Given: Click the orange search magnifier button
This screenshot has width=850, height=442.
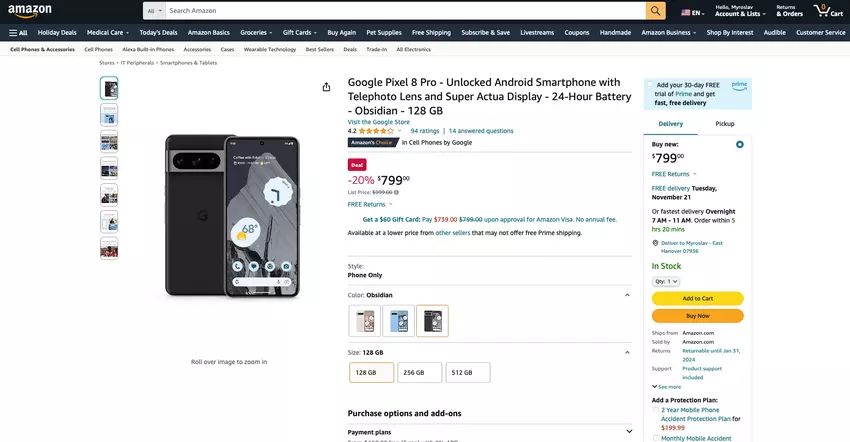Looking at the screenshot, I should click(656, 11).
